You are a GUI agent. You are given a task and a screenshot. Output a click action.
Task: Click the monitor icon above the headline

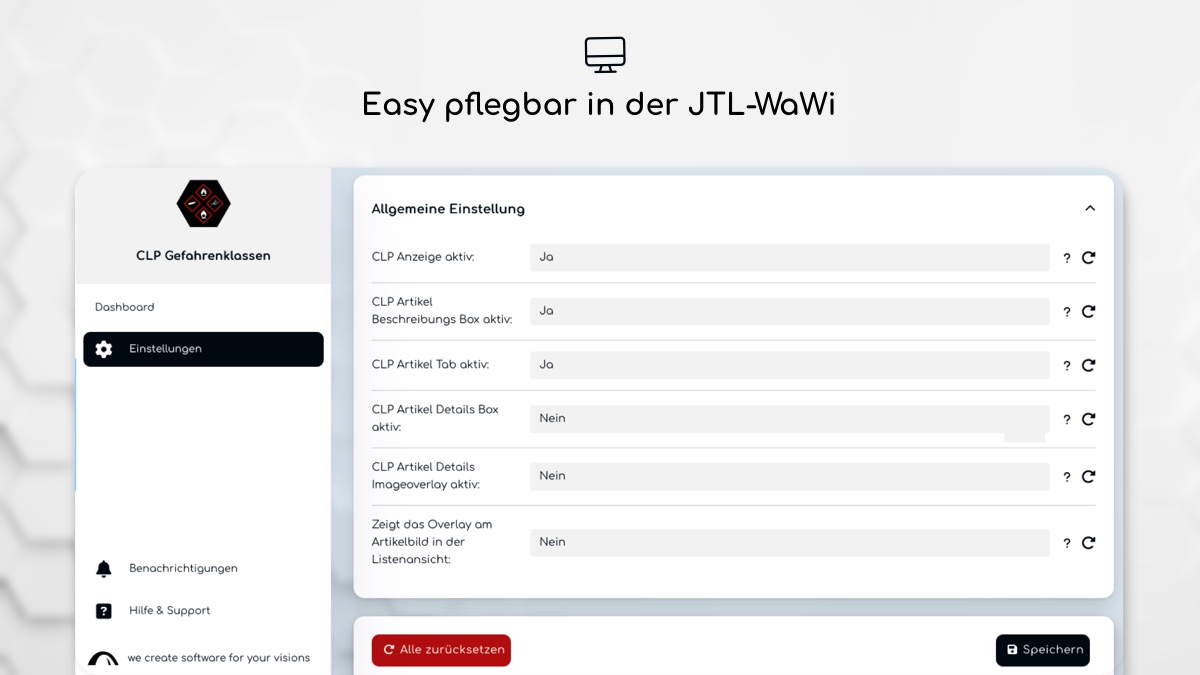pos(605,54)
